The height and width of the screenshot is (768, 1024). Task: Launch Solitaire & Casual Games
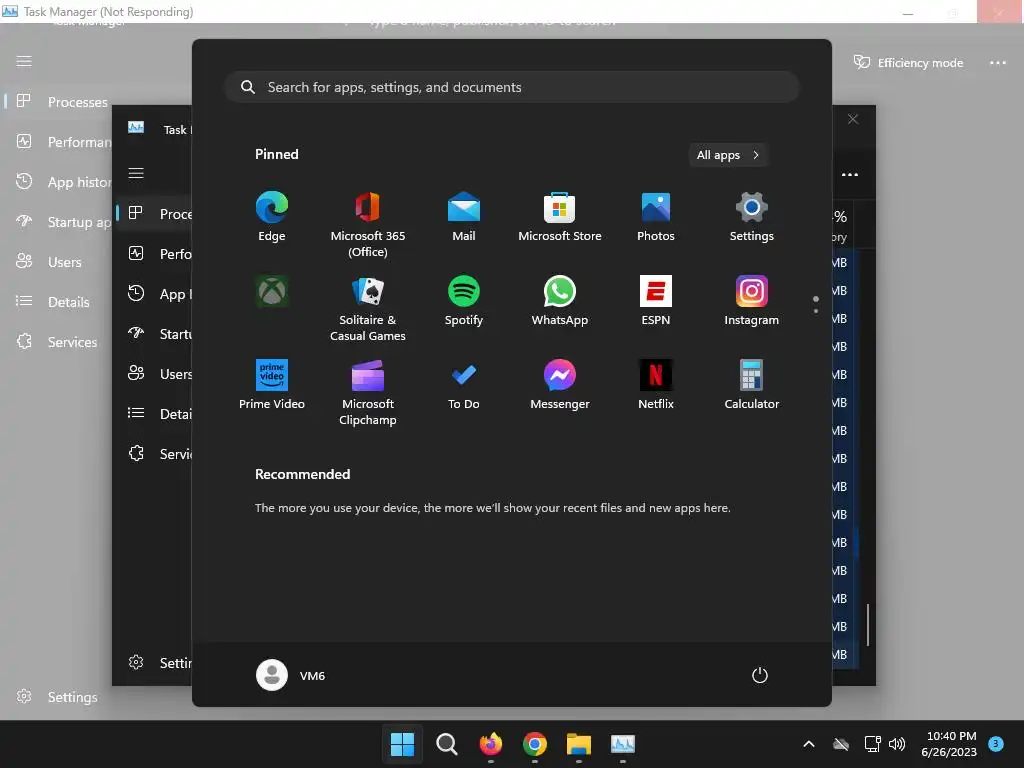(x=368, y=308)
